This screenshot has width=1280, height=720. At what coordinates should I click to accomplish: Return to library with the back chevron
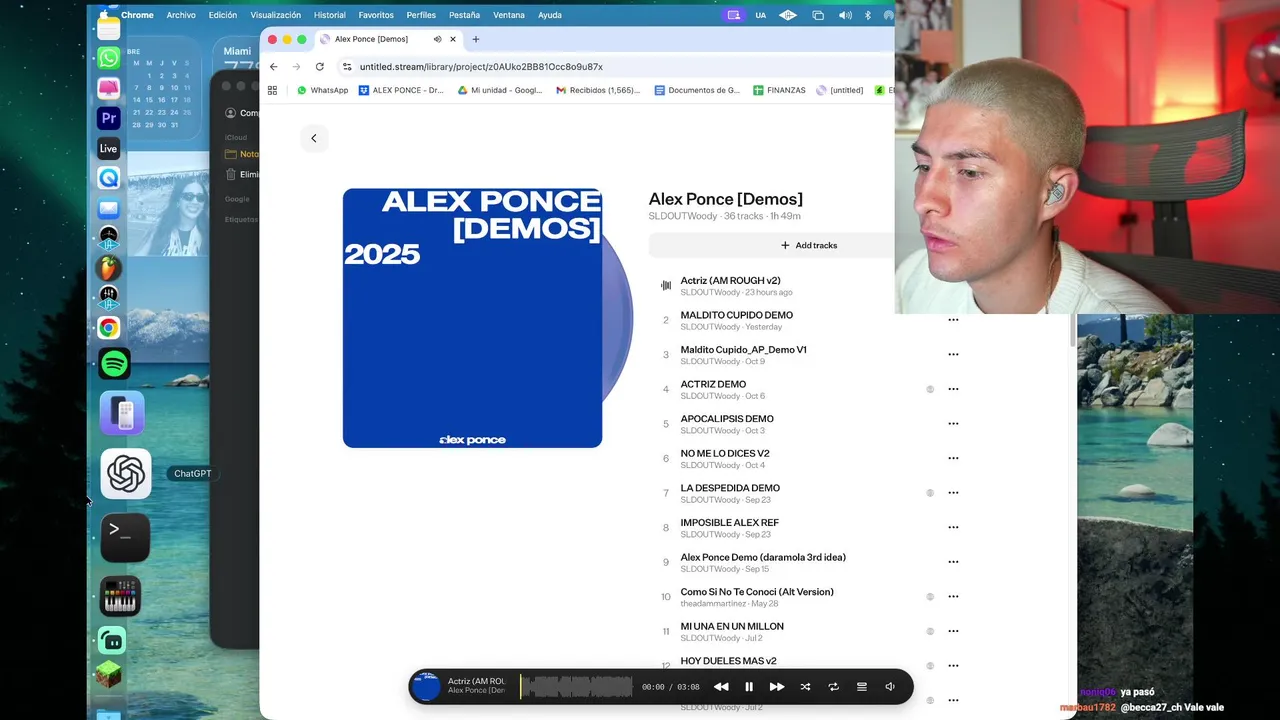click(314, 138)
